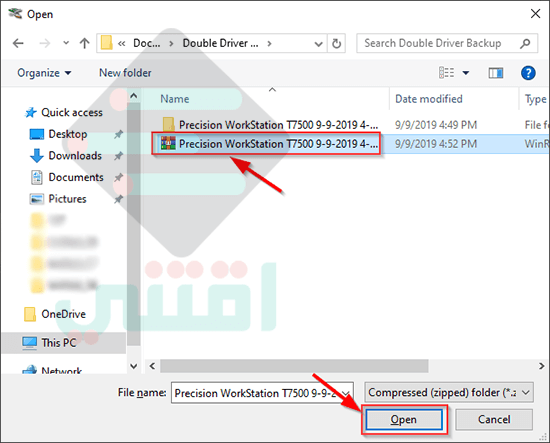Open Compressed (zipped) folder type dropdown
Screen dimensions: 550x443
coord(449,392)
